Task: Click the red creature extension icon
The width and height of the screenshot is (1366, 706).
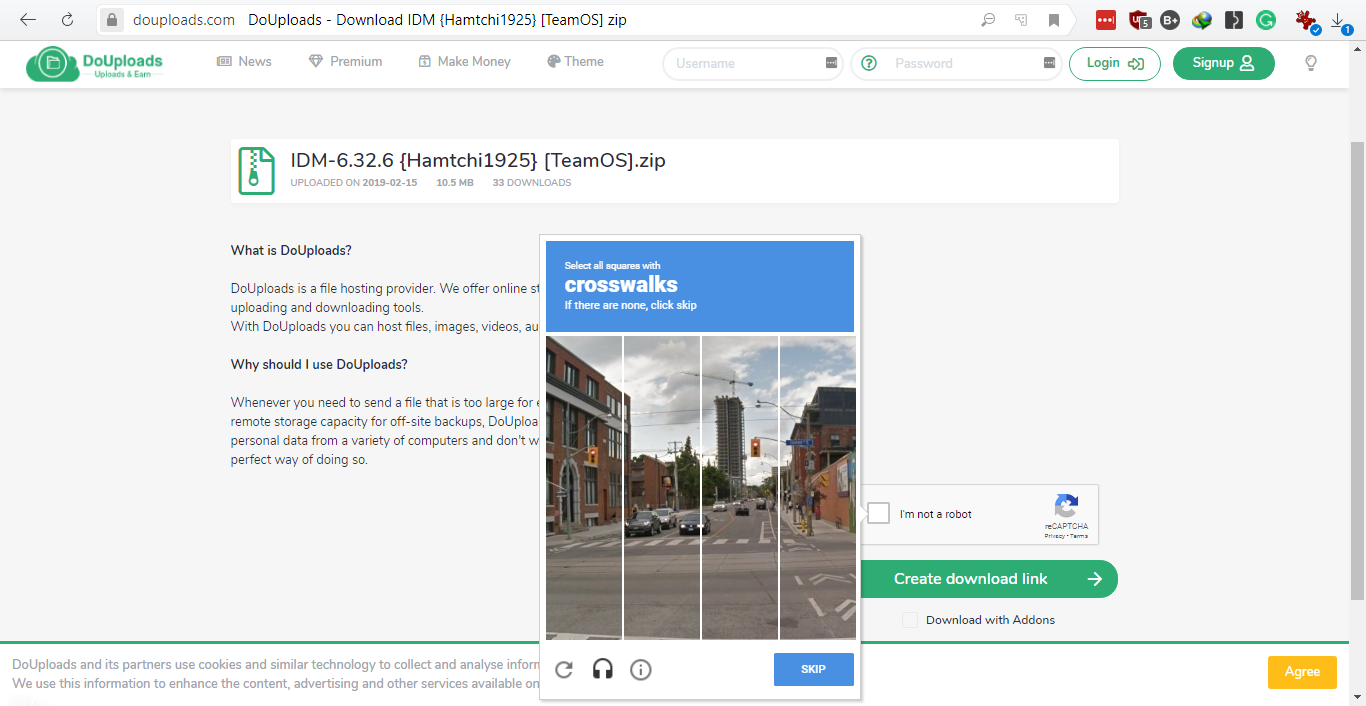Action: pos(1306,20)
